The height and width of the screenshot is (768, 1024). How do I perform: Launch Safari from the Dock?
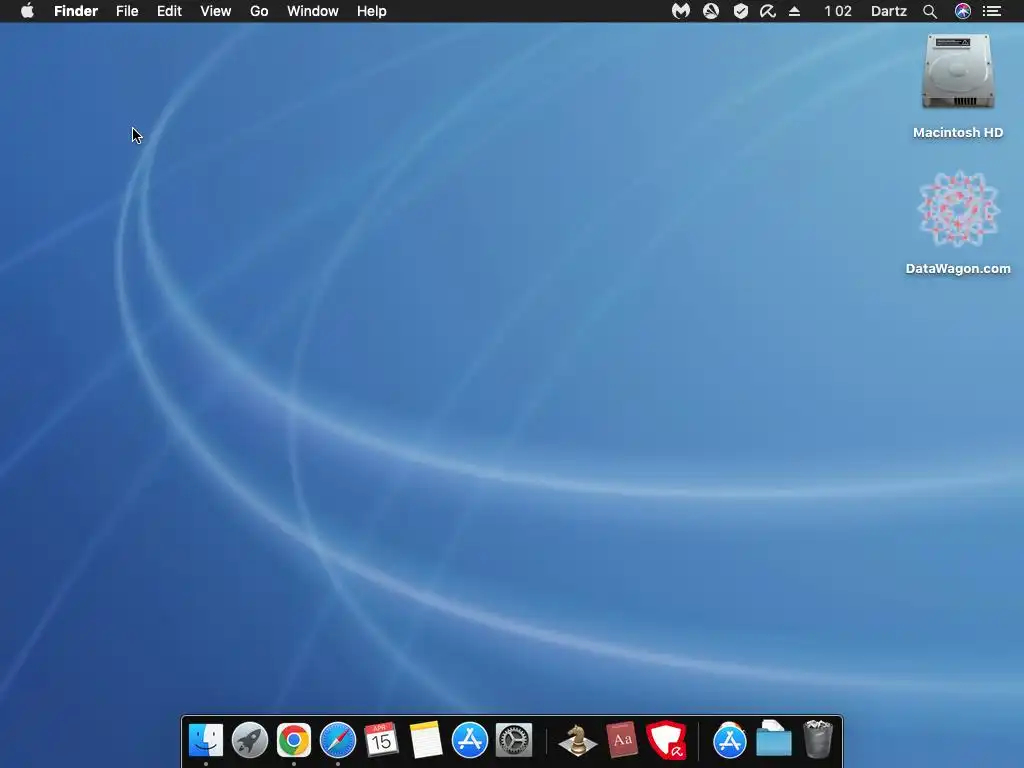pyautogui.click(x=338, y=740)
